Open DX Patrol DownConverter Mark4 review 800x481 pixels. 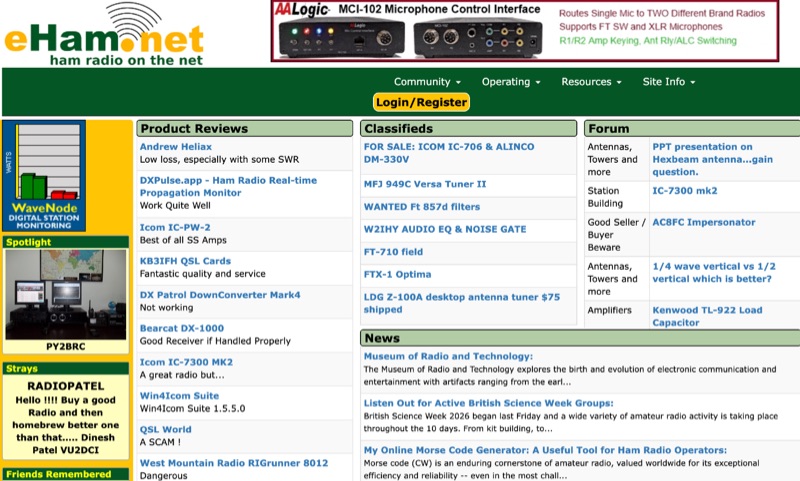point(220,294)
